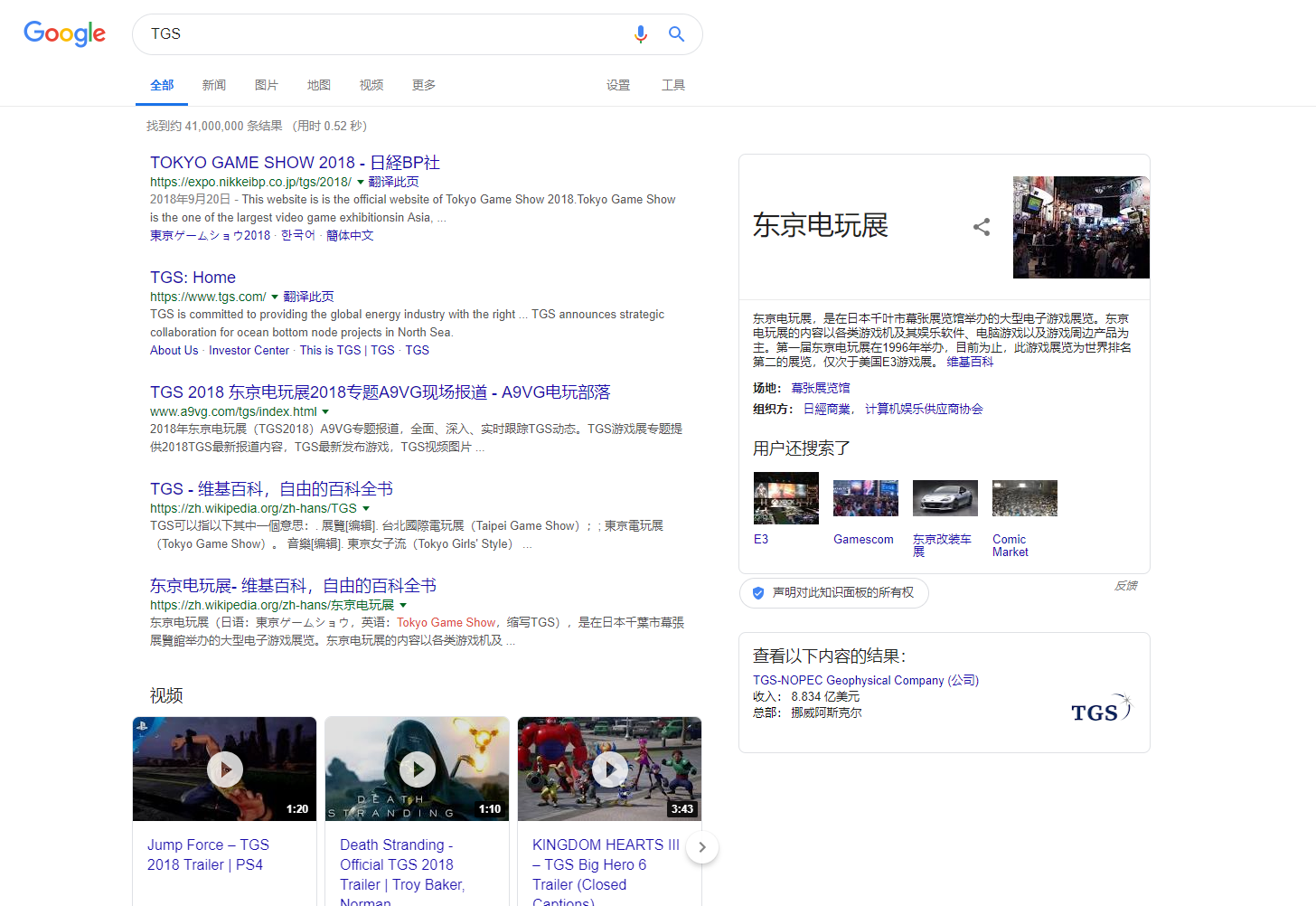Open Jump Force – TGS 2018 Trailer title
Viewport: 1316px width, 906px height.
(209, 855)
